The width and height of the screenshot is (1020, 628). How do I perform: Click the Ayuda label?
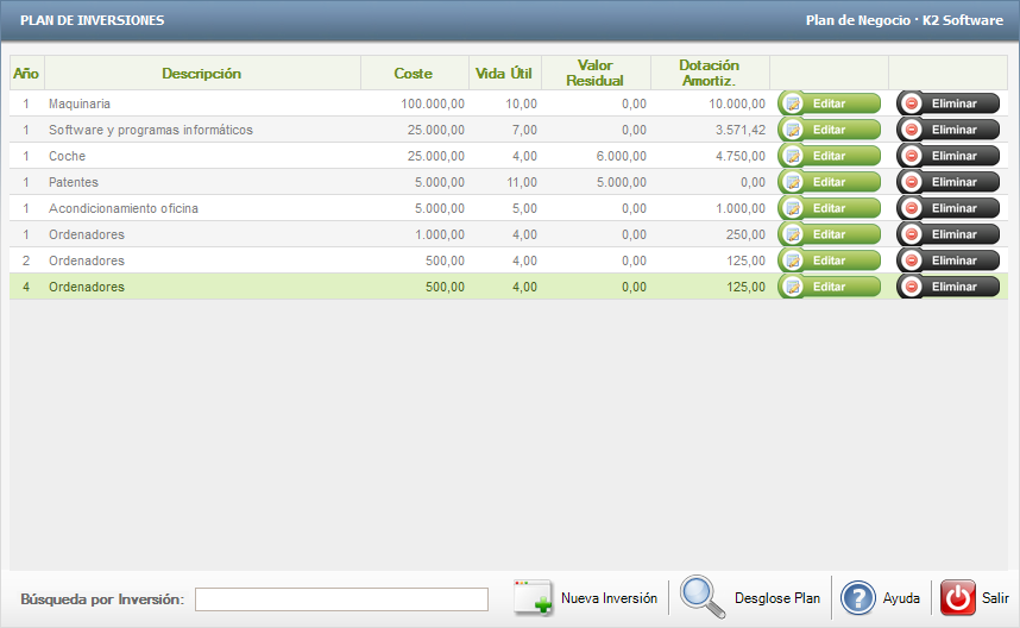point(901,598)
